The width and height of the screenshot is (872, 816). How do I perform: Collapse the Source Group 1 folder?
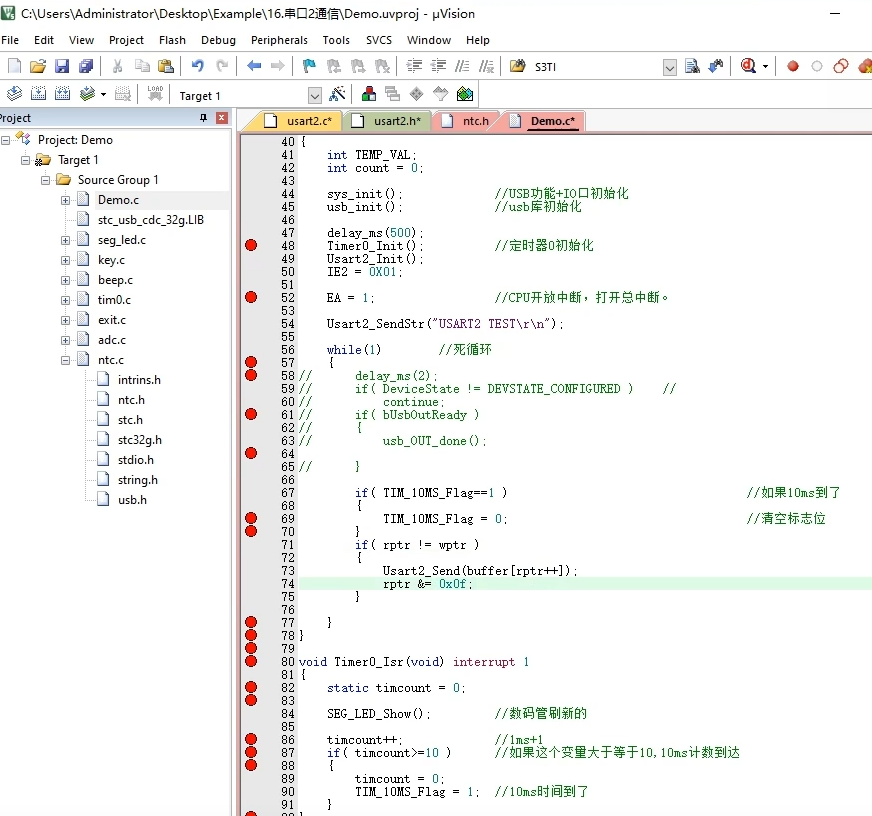[x=46, y=180]
